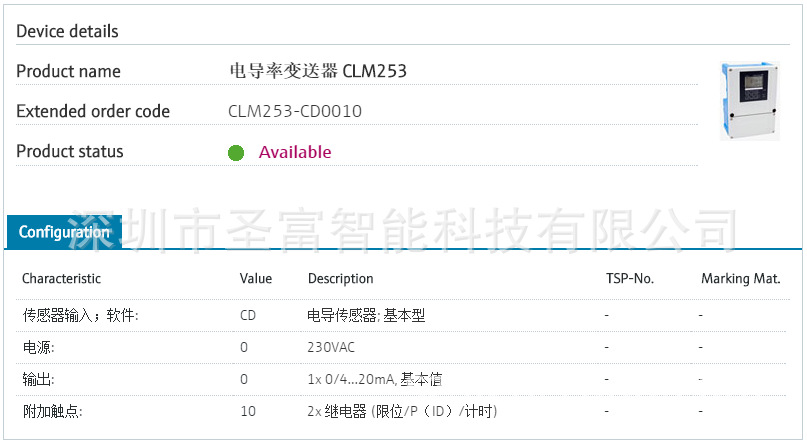Click the product name 电导率变送器 CLM253
Image resolution: width=807 pixels, height=443 pixels.
tap(318, 71)
